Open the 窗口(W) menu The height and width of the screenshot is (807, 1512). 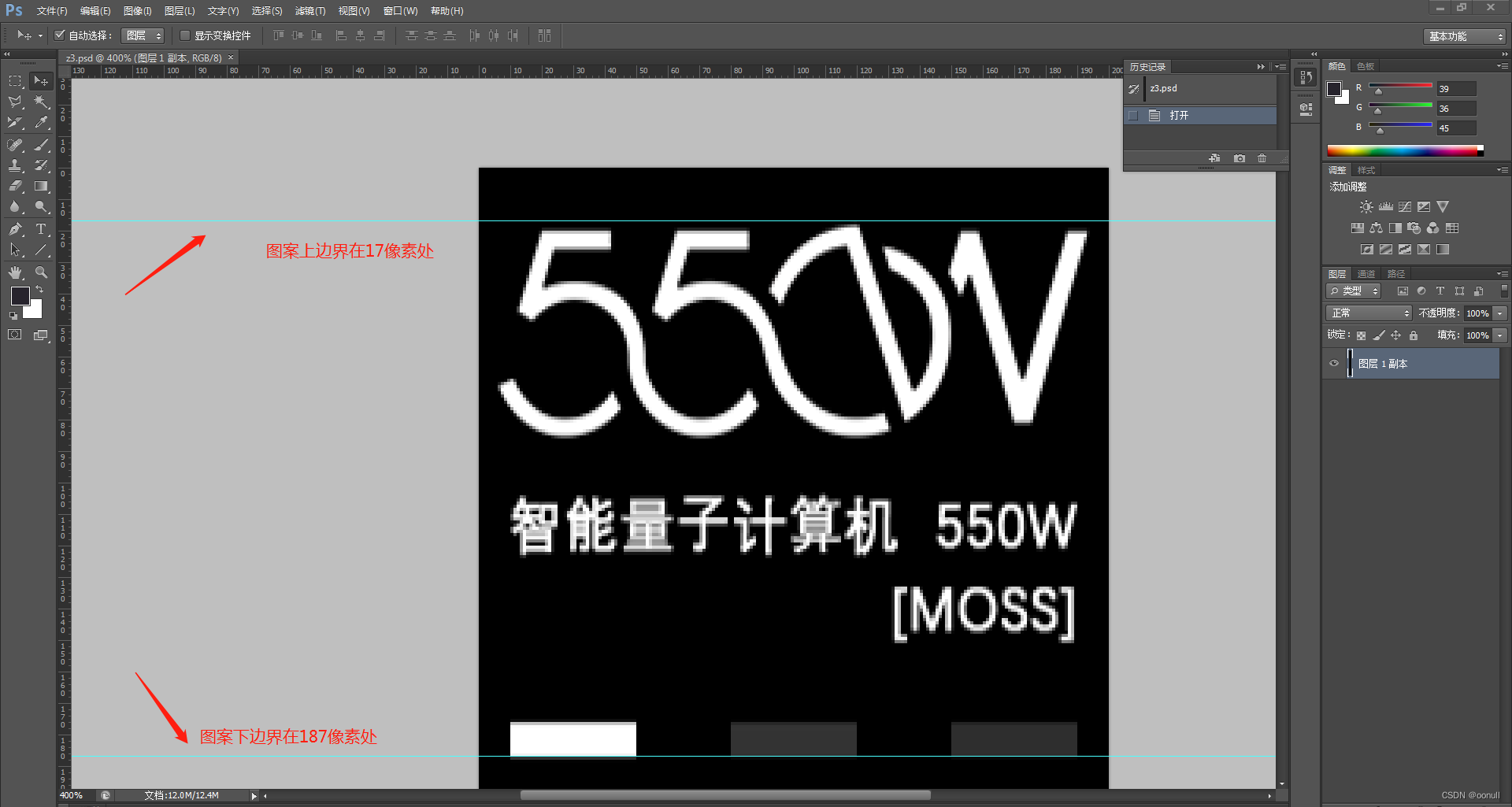(400, 11)
